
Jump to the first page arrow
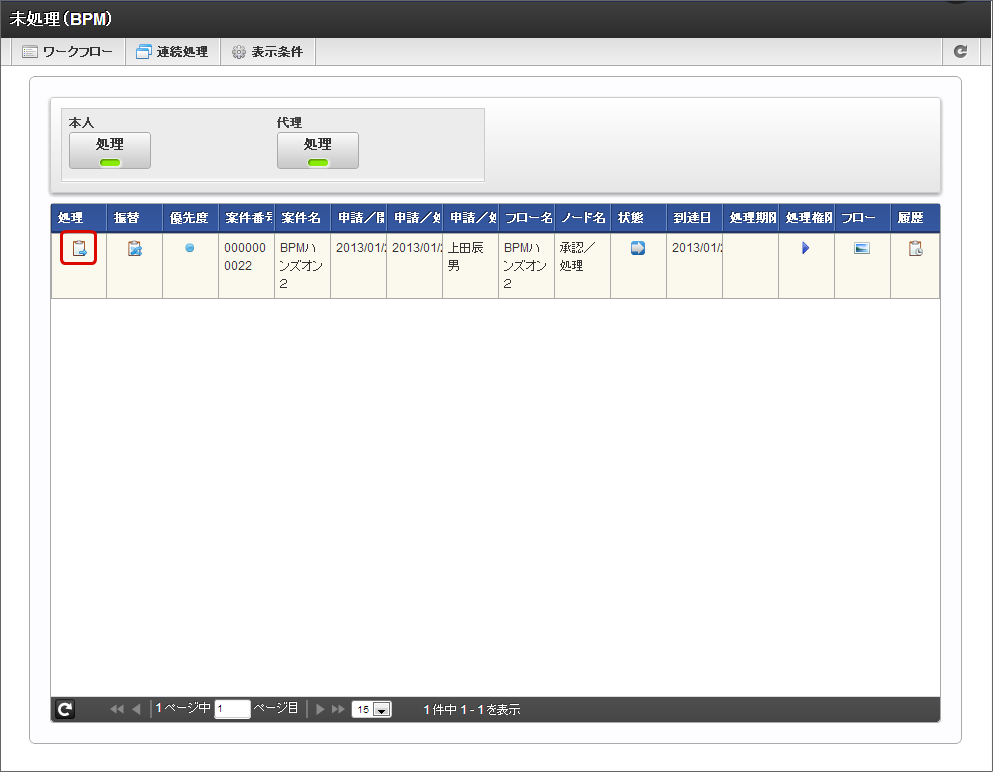(116, 709)
